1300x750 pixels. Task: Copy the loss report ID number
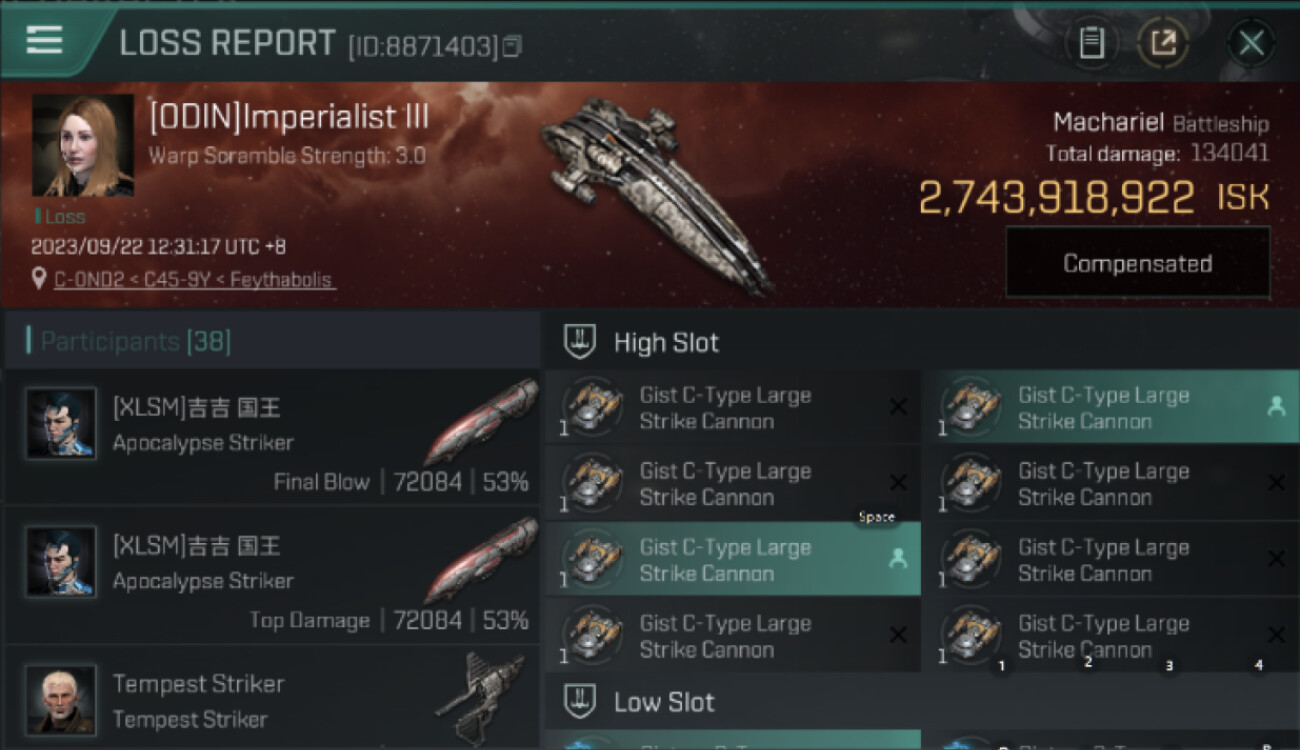coord(512,46)
